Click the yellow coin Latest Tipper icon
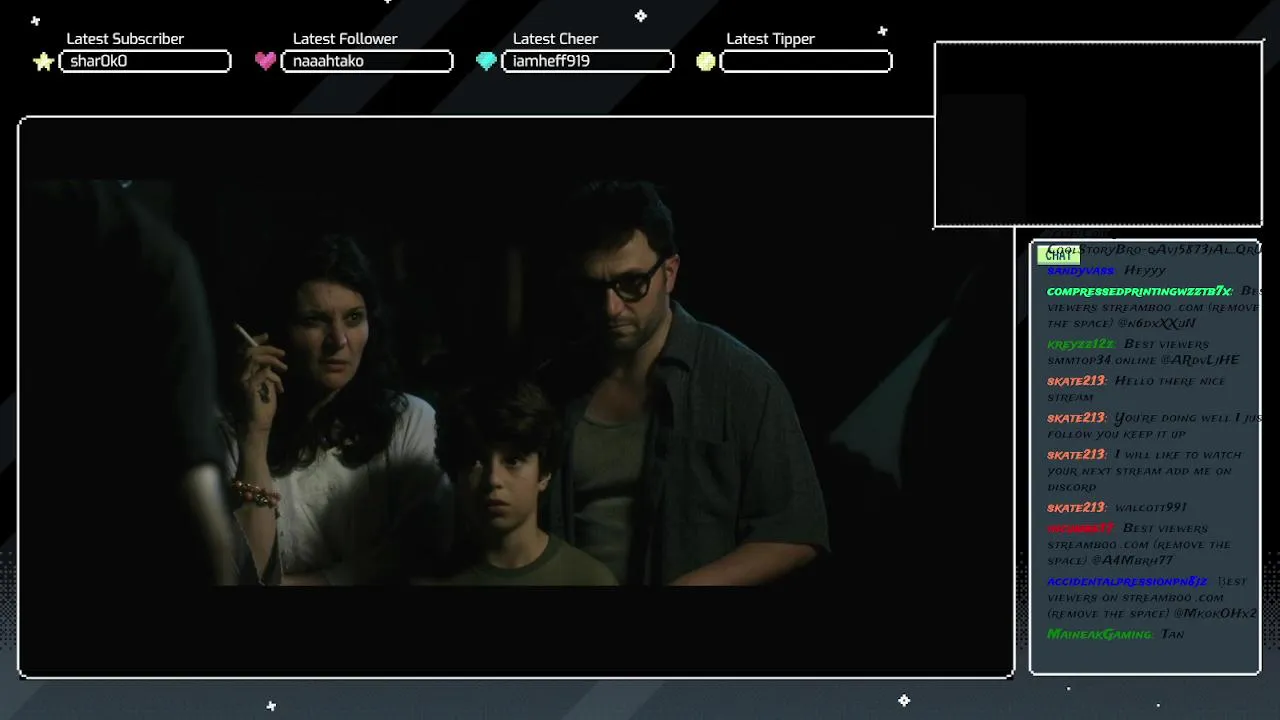Screen dimensions: 1280x720 point(706,61)
